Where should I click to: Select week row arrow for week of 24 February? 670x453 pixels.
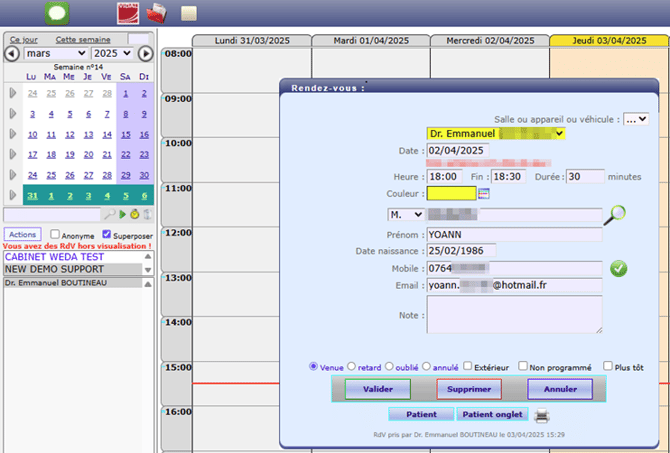pos(13,93)
